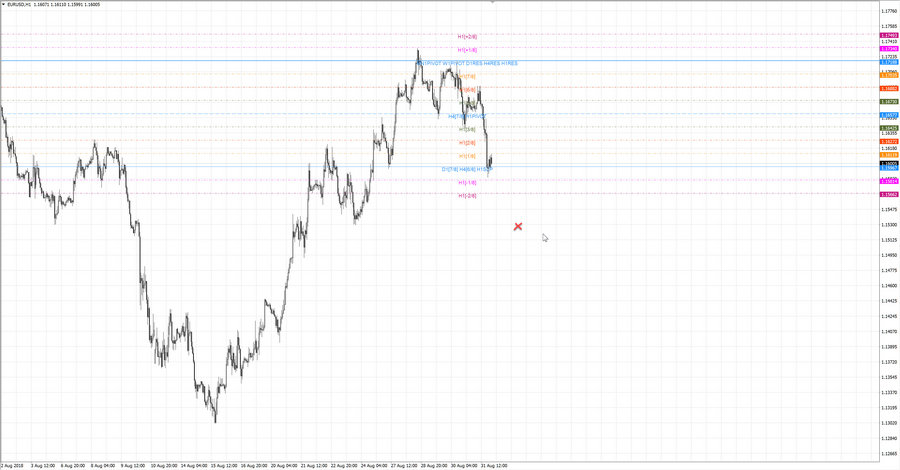Select the H1[+2/8] level label

[x=467, y=36]
